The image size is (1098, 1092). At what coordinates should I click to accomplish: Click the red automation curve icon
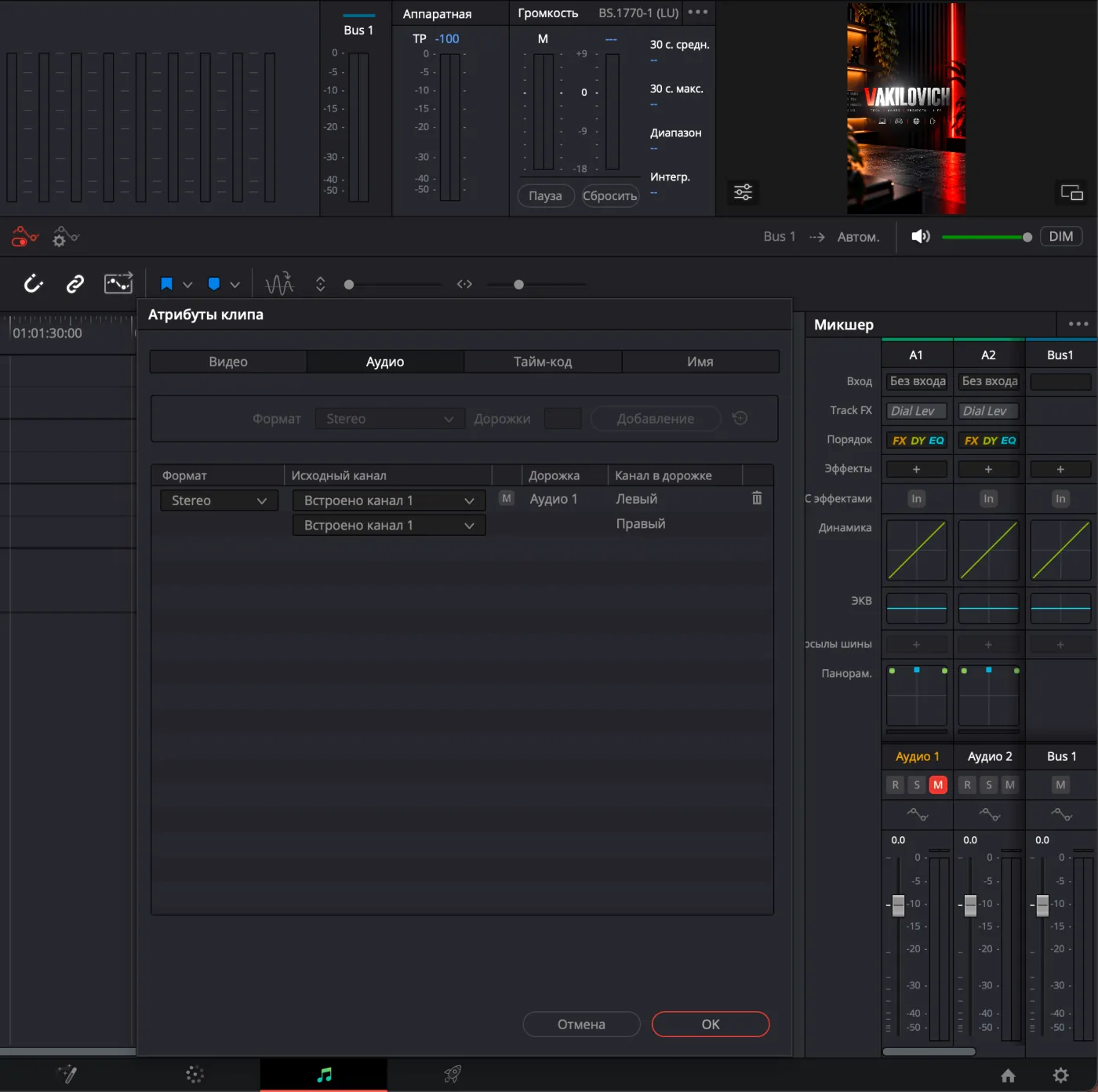(x=24, y=235)
